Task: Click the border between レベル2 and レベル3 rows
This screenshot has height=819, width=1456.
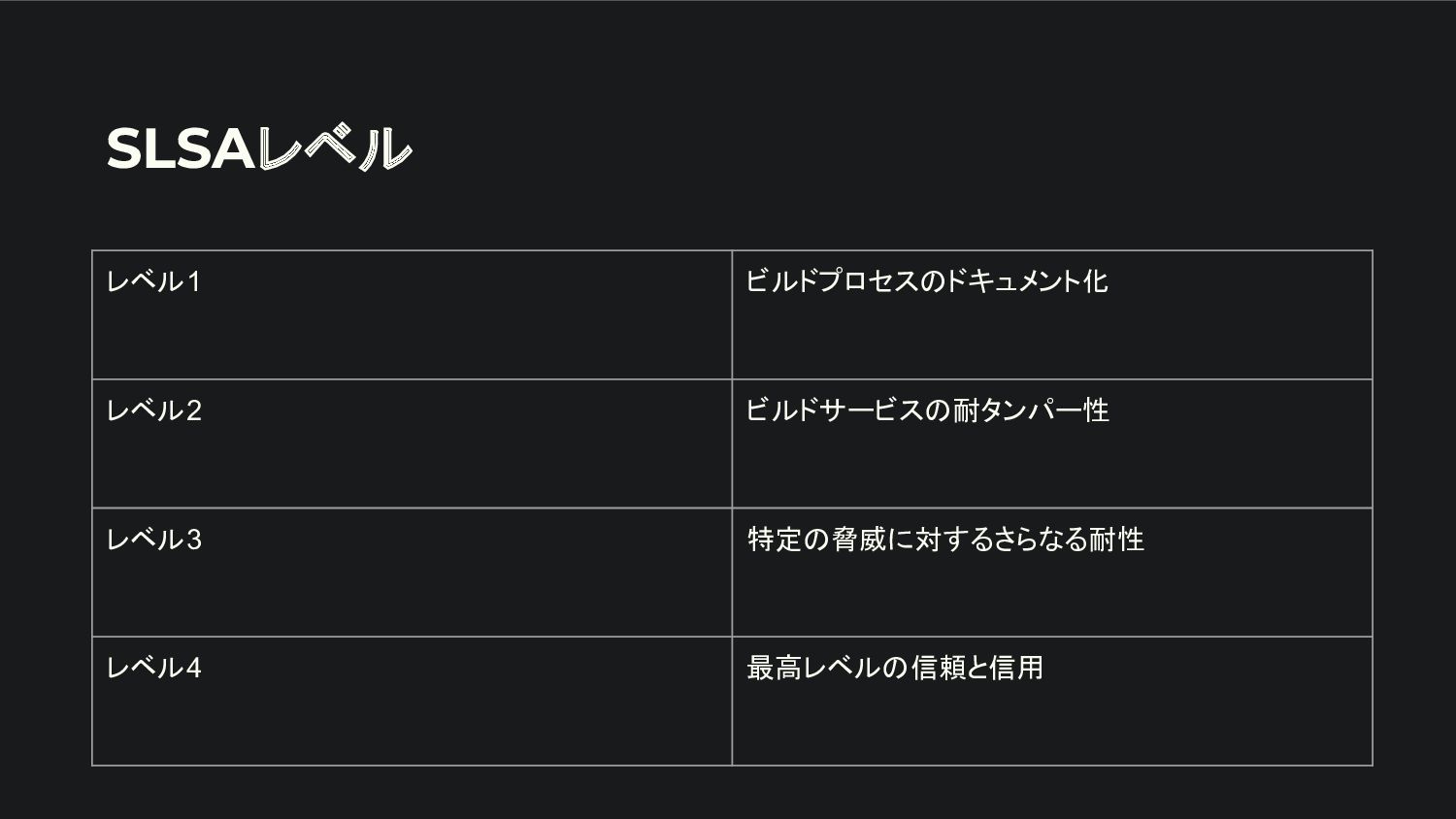Action: [x=732, y=508]
